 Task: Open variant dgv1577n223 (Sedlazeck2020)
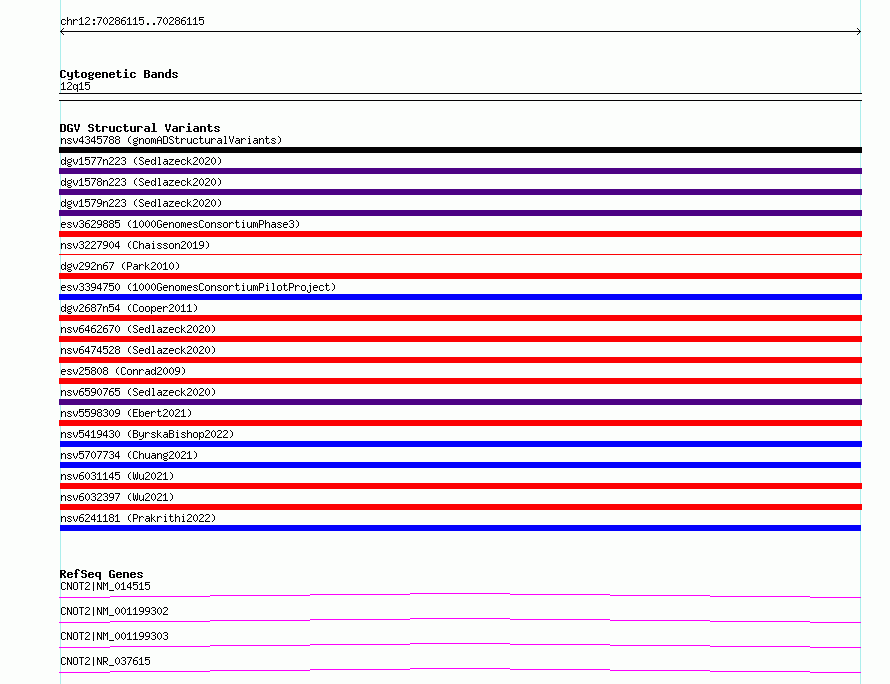[x=141, y=161]
